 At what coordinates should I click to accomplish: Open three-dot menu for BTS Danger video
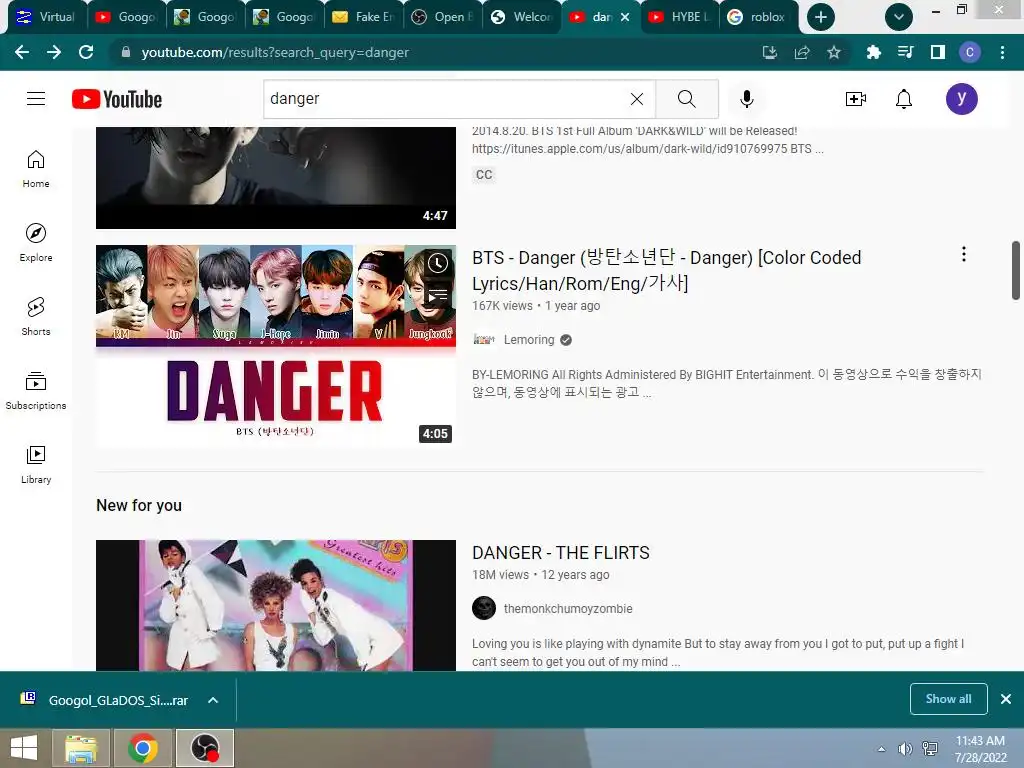pos(964,254)
